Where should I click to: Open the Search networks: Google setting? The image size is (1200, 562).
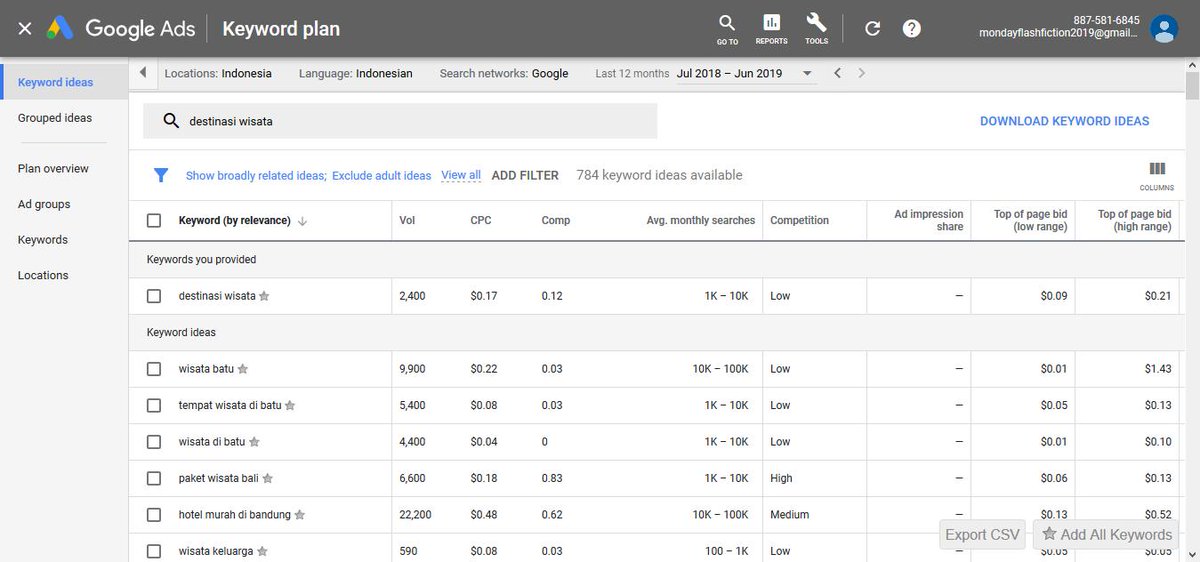[x=504, y=73]
